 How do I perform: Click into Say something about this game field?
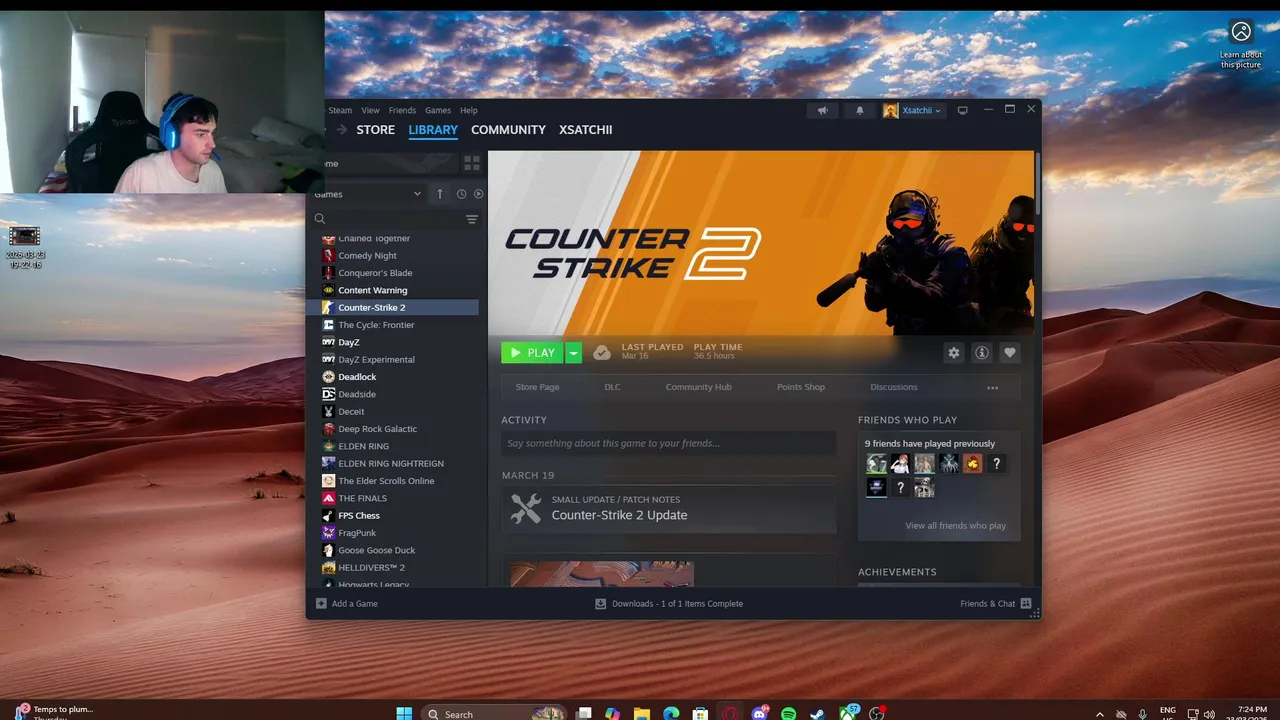[668, 443]
